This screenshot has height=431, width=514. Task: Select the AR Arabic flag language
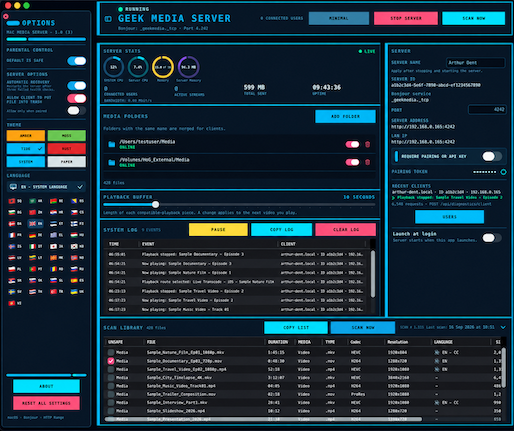click(36, 201)
